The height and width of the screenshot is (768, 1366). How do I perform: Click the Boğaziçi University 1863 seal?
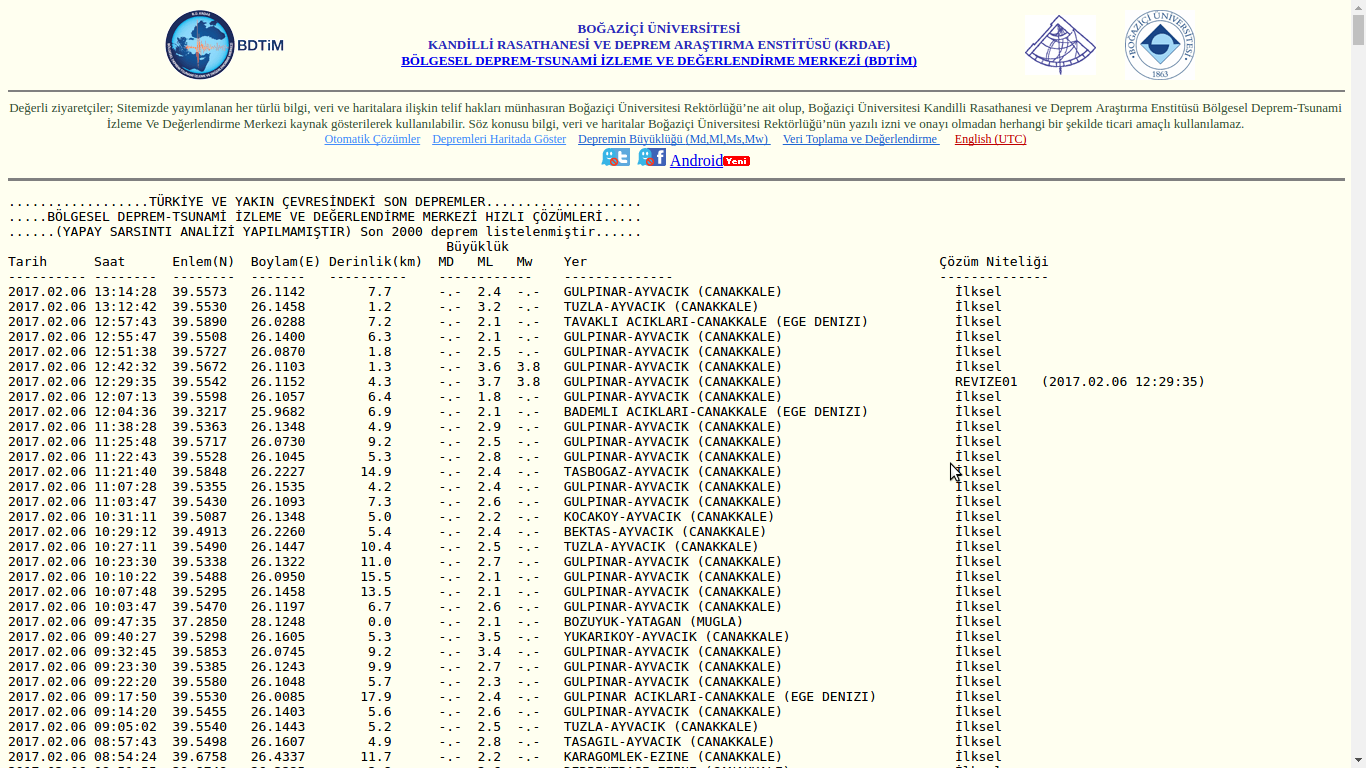pos(1160,45)
